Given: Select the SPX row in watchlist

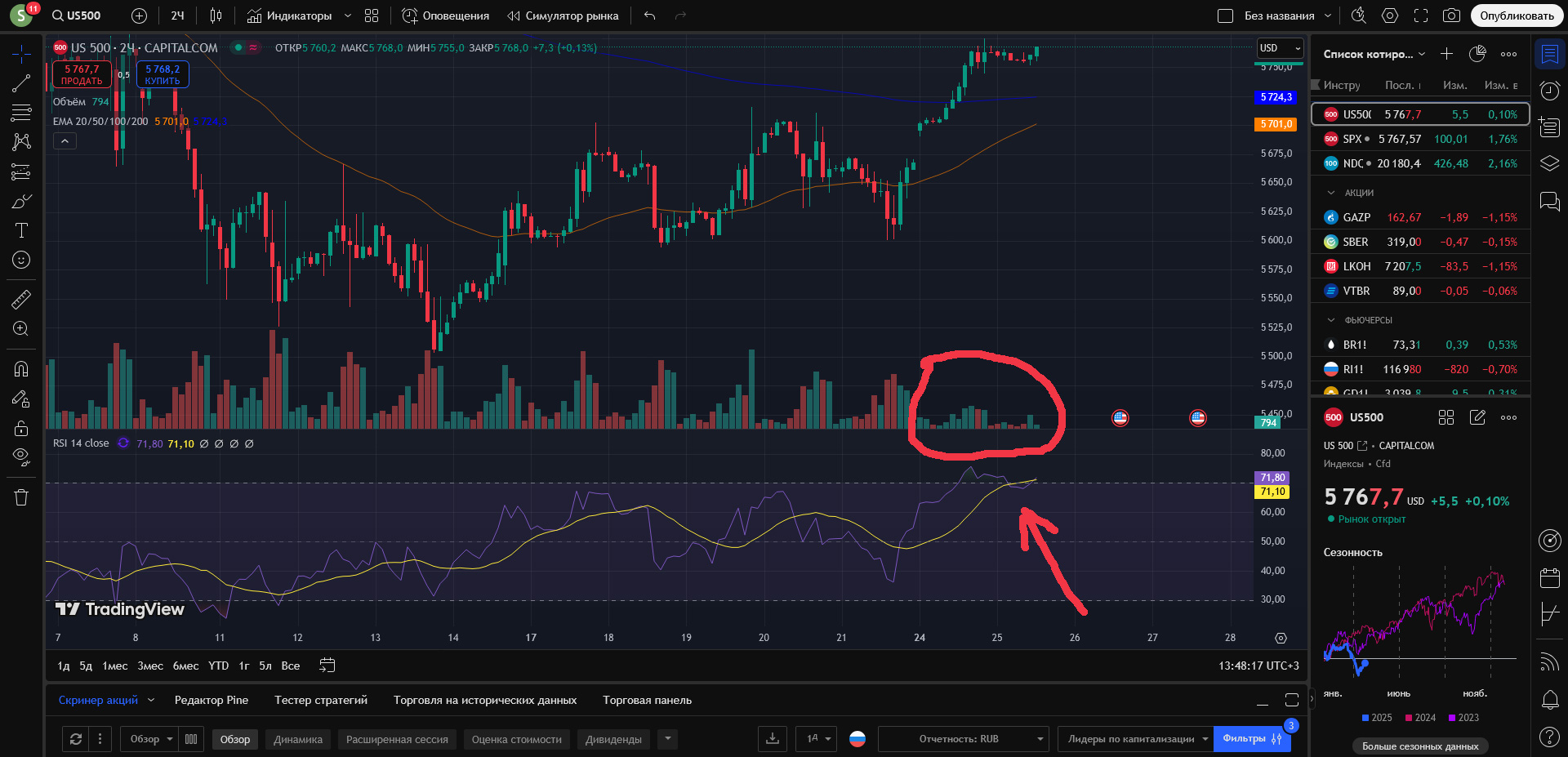Looking at the screenshot, I should (1420, 139).
